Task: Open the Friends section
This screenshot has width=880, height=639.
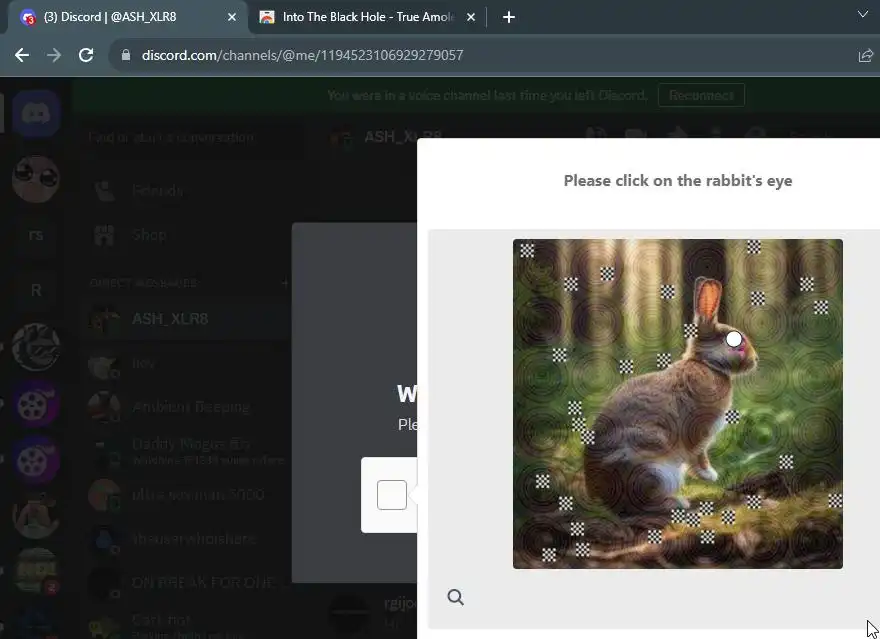Action: coord(185,191)
